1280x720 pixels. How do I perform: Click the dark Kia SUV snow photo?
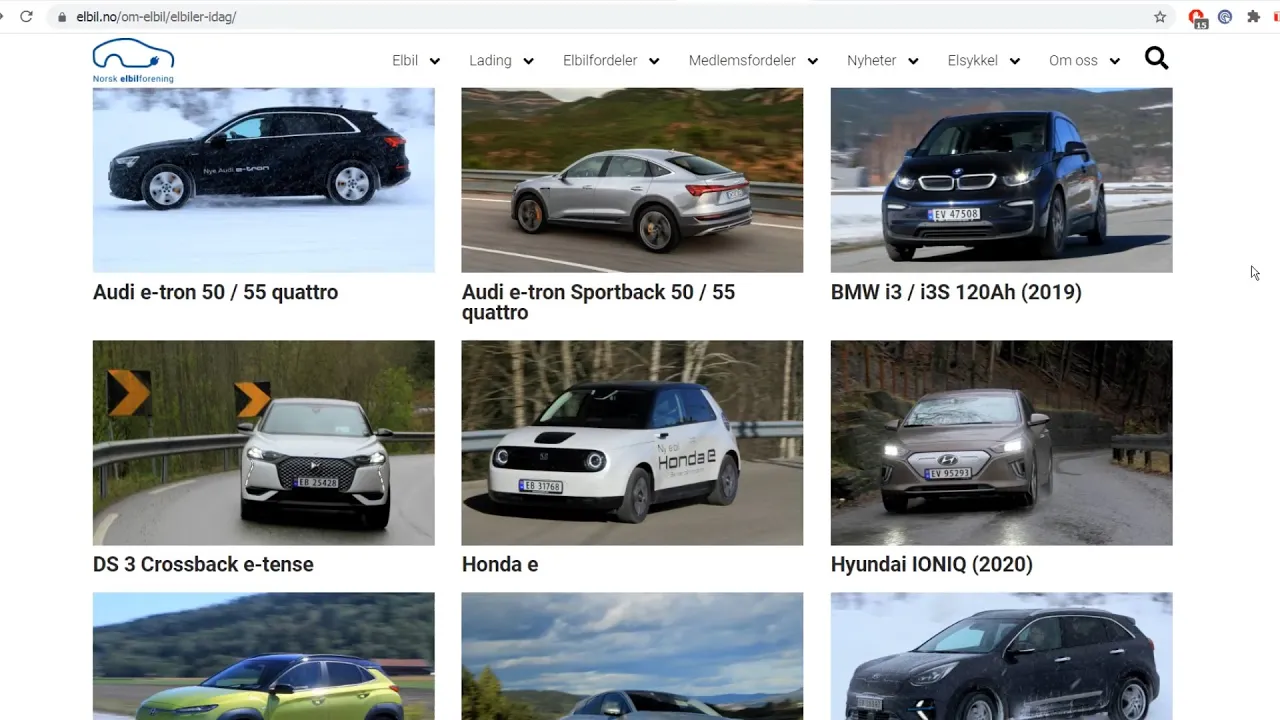1001,656
